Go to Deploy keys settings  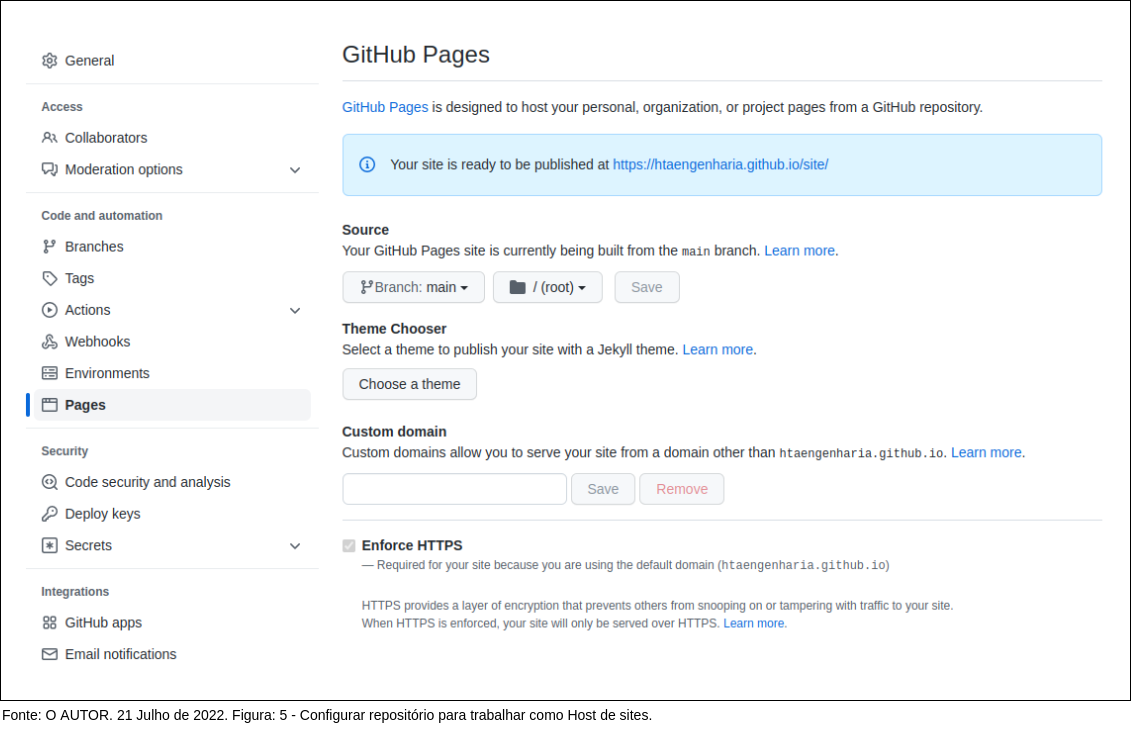[102, 514]
